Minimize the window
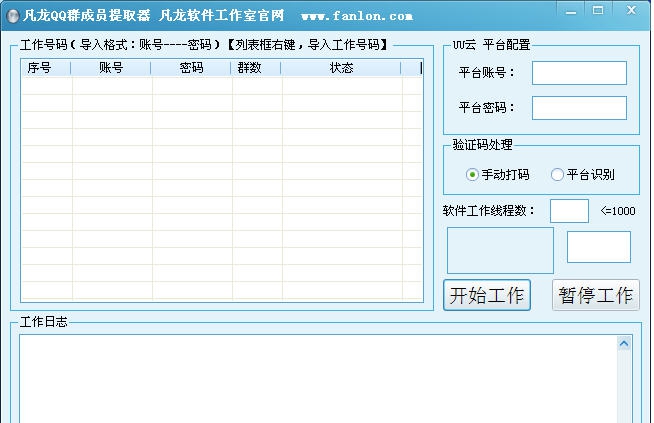654x423 pixels. 571,12
